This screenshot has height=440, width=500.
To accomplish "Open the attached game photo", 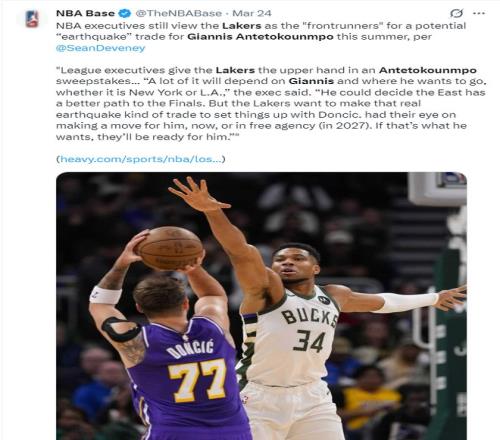I will tap(261, 306).
